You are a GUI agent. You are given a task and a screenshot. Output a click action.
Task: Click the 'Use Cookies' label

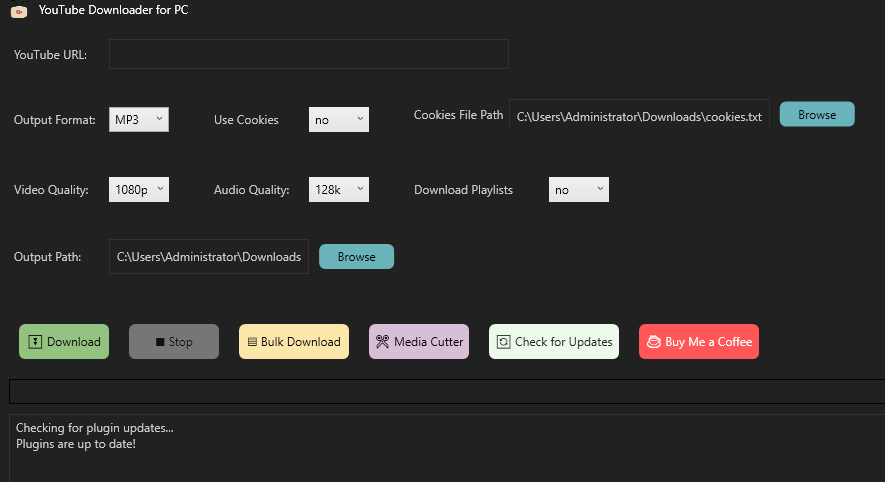tap(246, 120)
